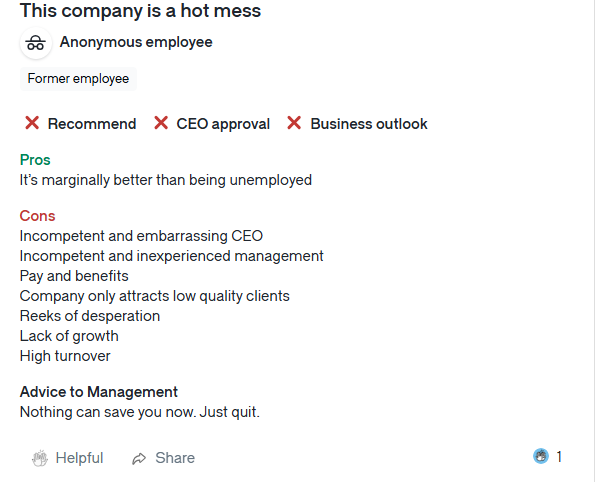Click the Cons heading
Screen dimensions: 610x482
coord(37,216)
